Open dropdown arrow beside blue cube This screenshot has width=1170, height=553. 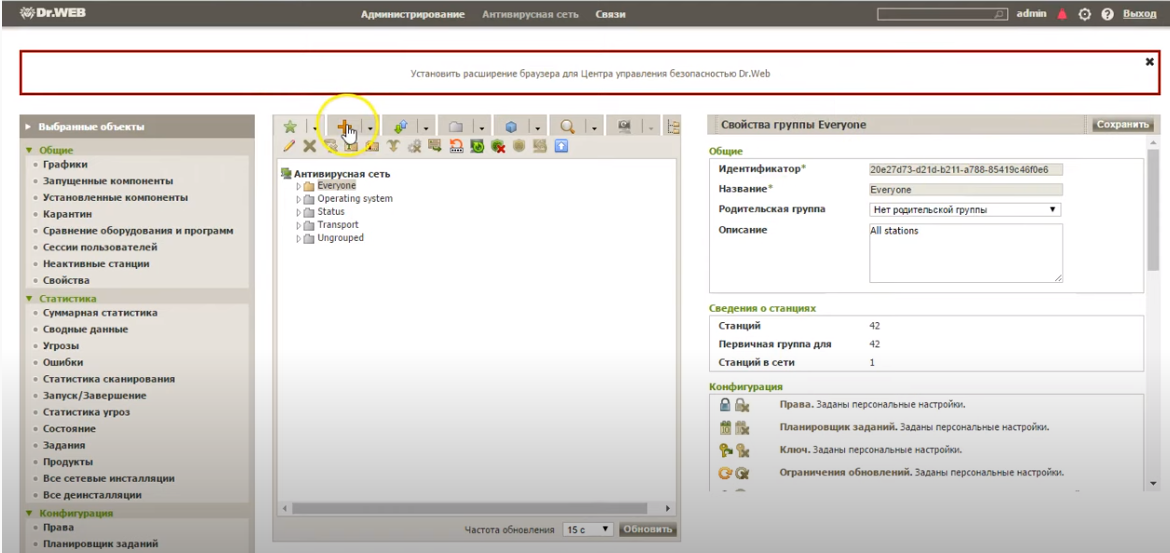pos(537,128)
